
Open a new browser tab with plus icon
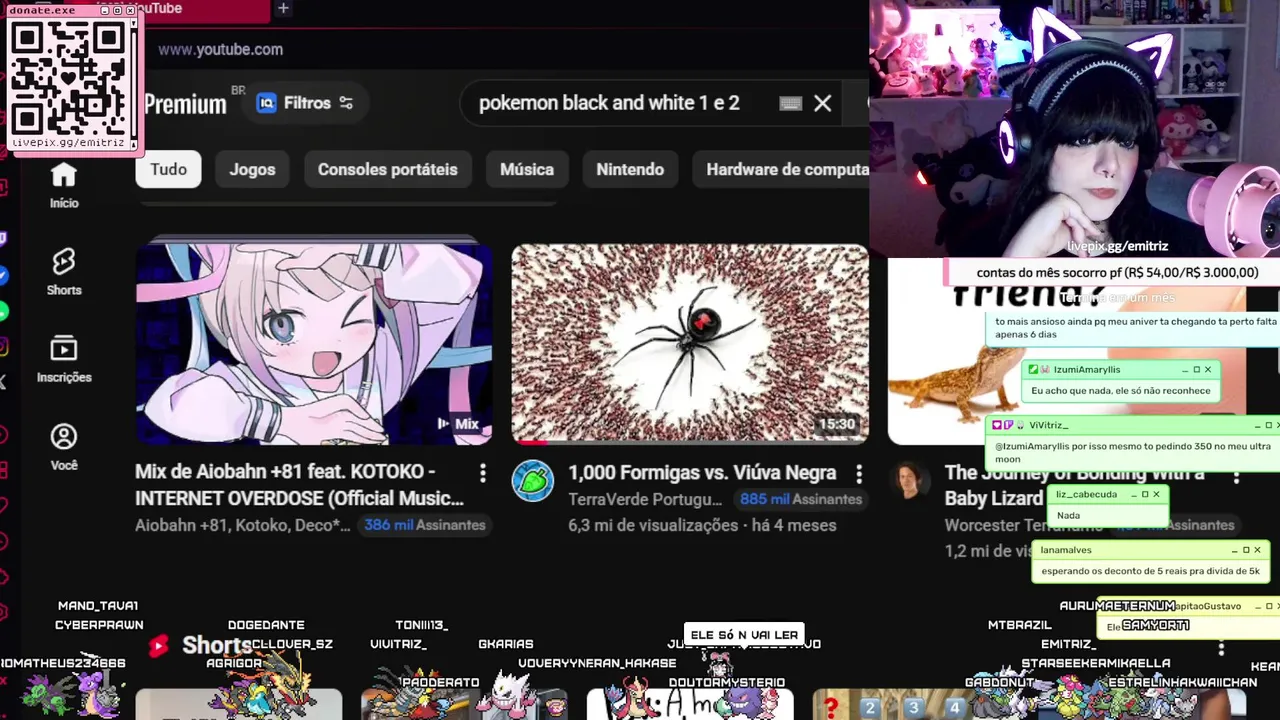pos(283,8)
